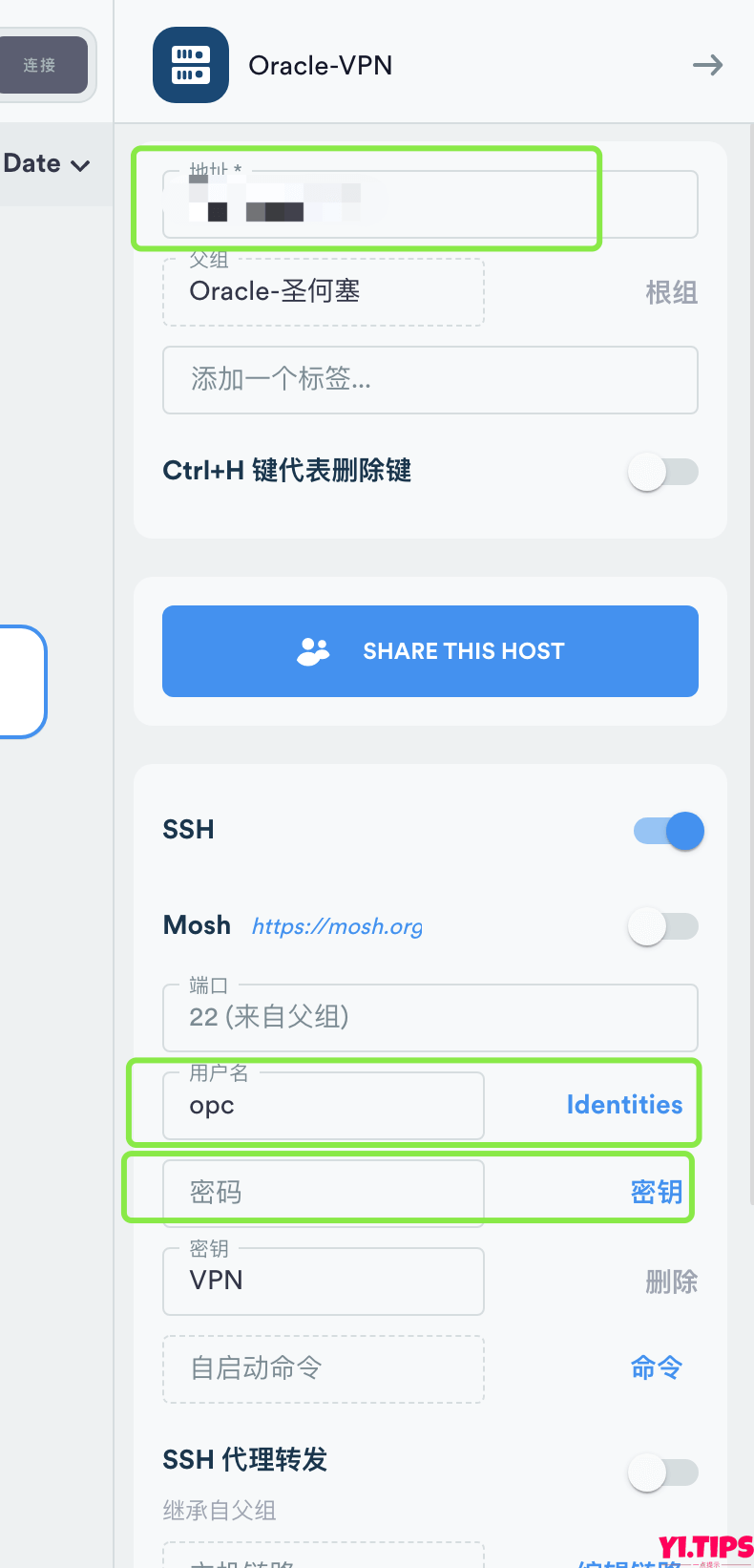
Task: Open the Date sort dropdown
Action: pyautogui.click(x=47, y=164)
